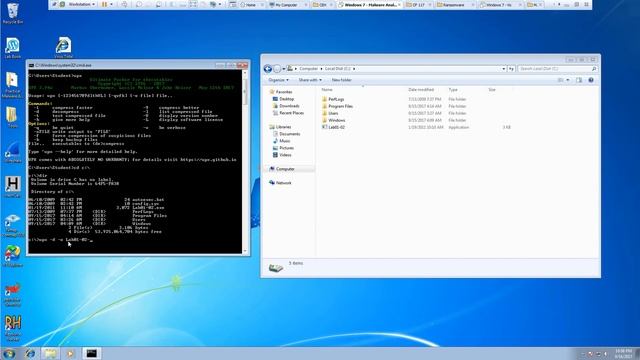Screen dimensions: 640x360
Task: Open Windows Media Player from the taskbar
Action: [x=70, y=353]
